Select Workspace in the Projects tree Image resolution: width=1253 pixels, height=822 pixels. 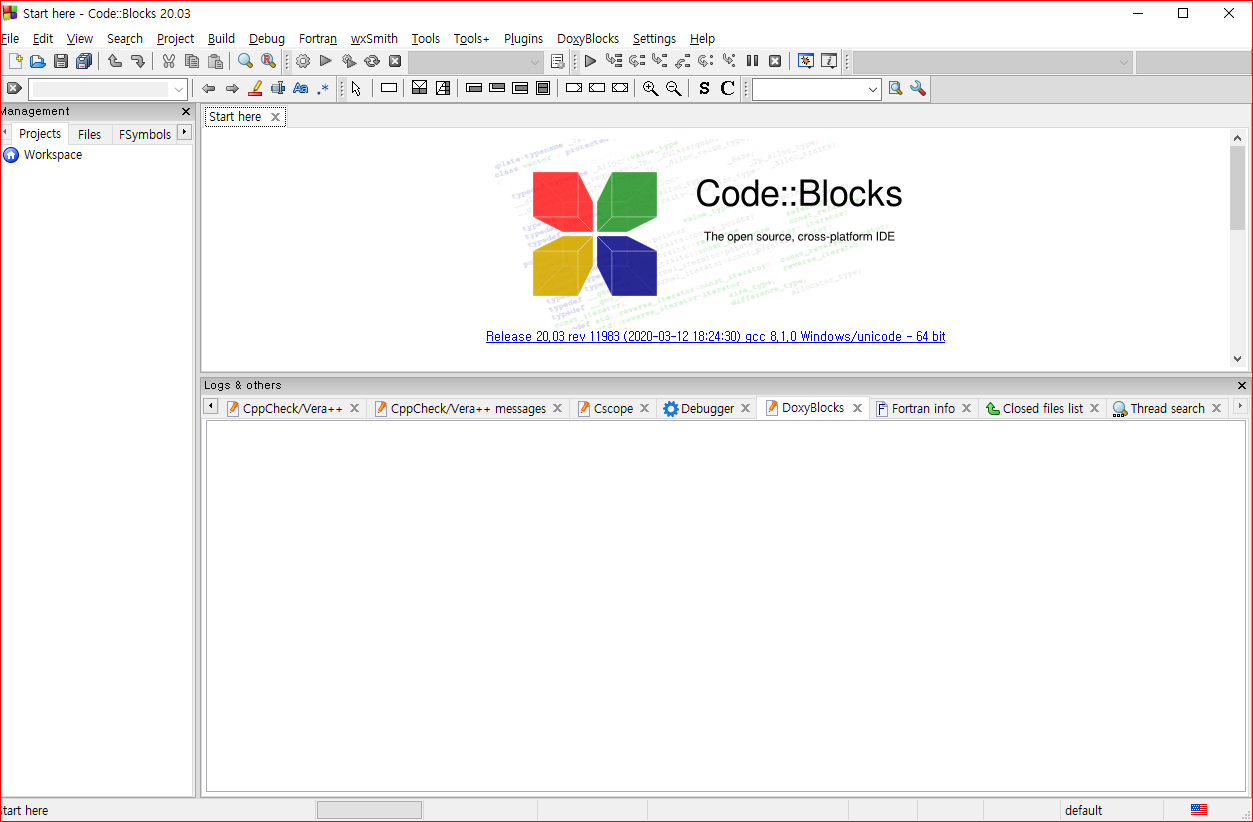[52, 155]
